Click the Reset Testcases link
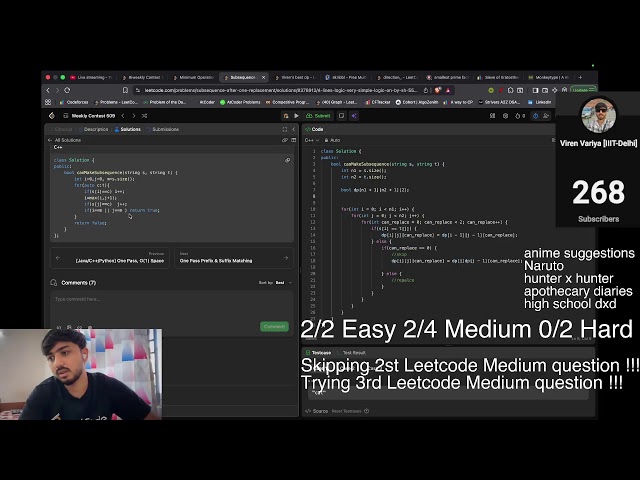 [347, 411]
